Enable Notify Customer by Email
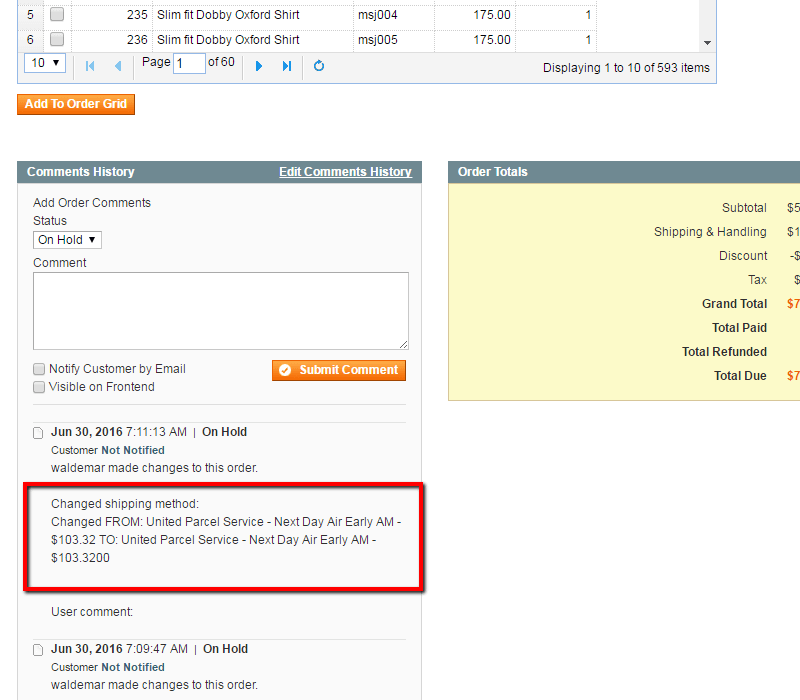Screen dimensions: 800x700 pos(39,369)
